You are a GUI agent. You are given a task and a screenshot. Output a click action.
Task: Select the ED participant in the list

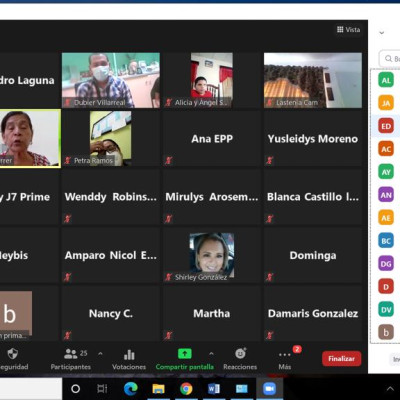coord(386,126)
